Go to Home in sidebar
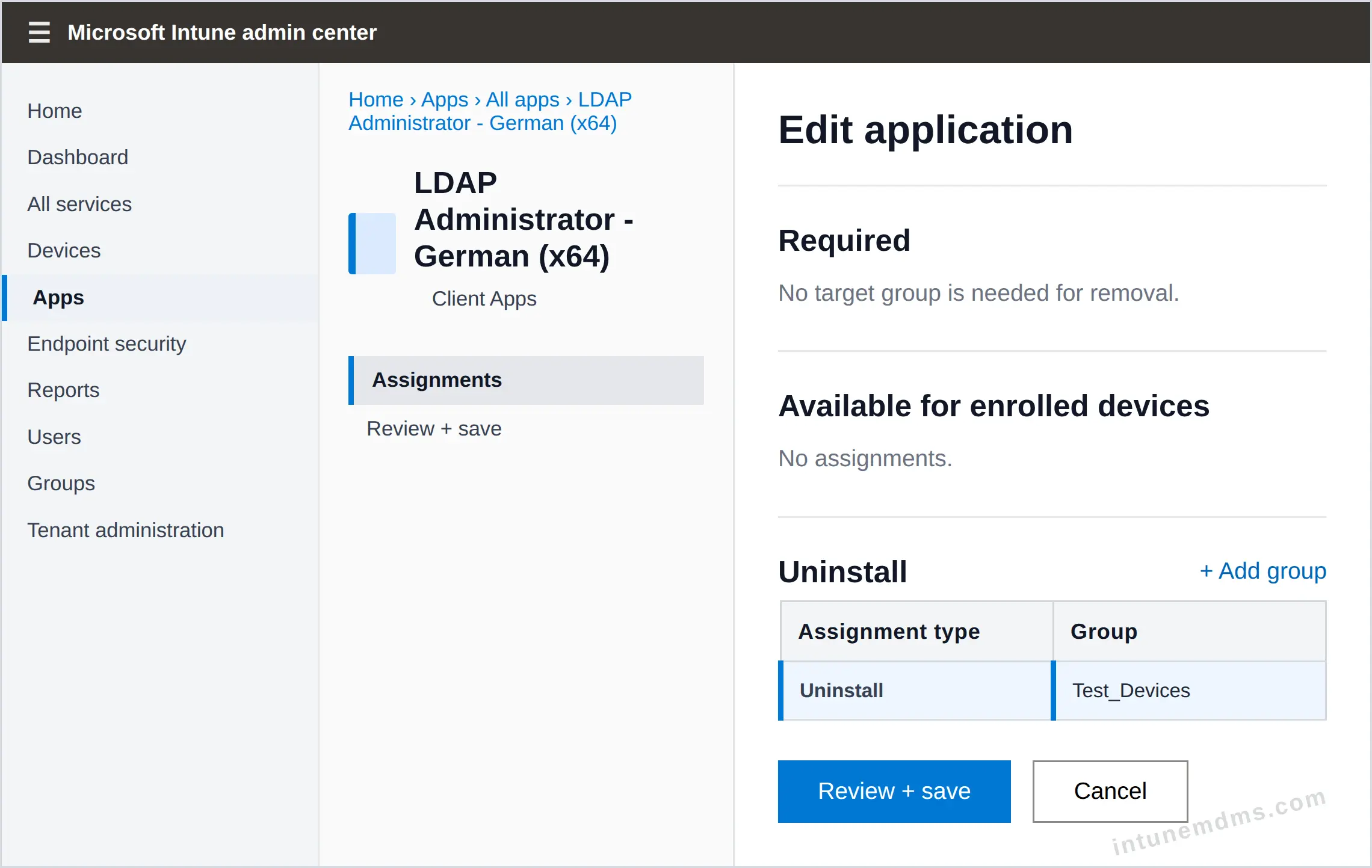The height and width of the screenshot is (868, 1372). (x=55, y=111)
